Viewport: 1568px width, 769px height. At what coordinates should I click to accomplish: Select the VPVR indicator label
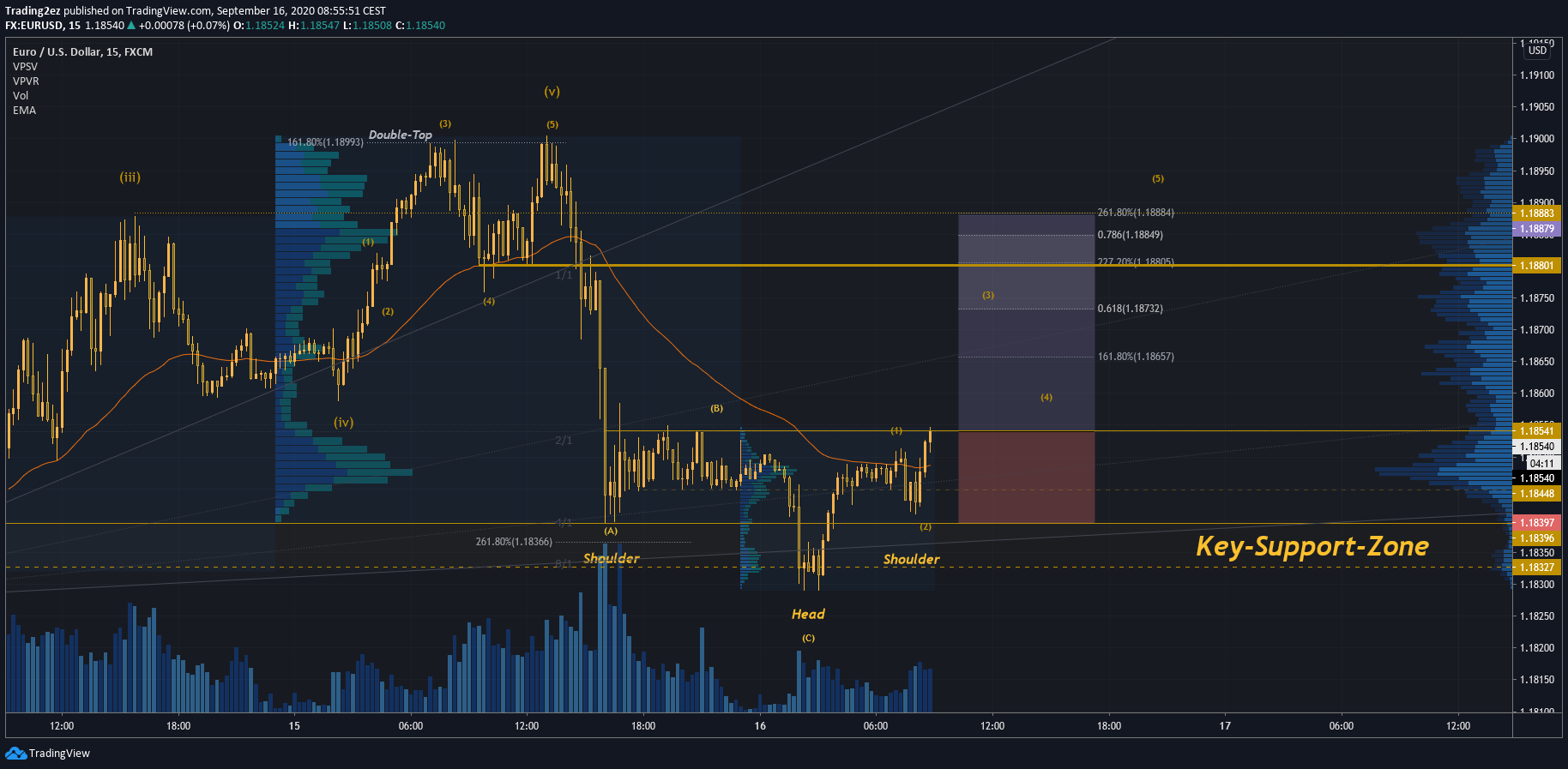coord(26,81)
